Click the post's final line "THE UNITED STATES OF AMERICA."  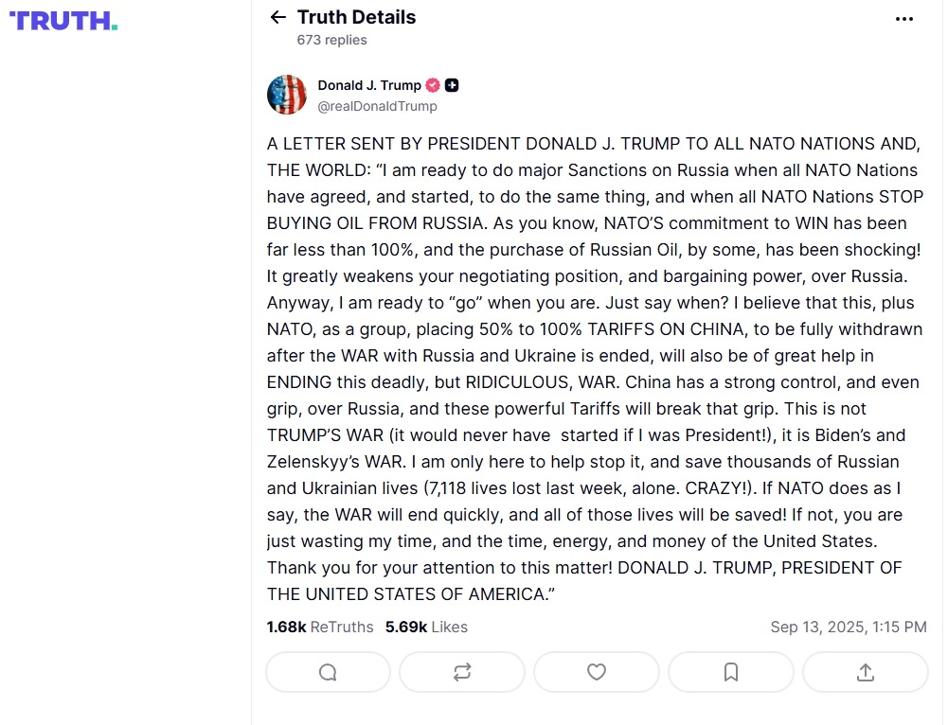410,594
